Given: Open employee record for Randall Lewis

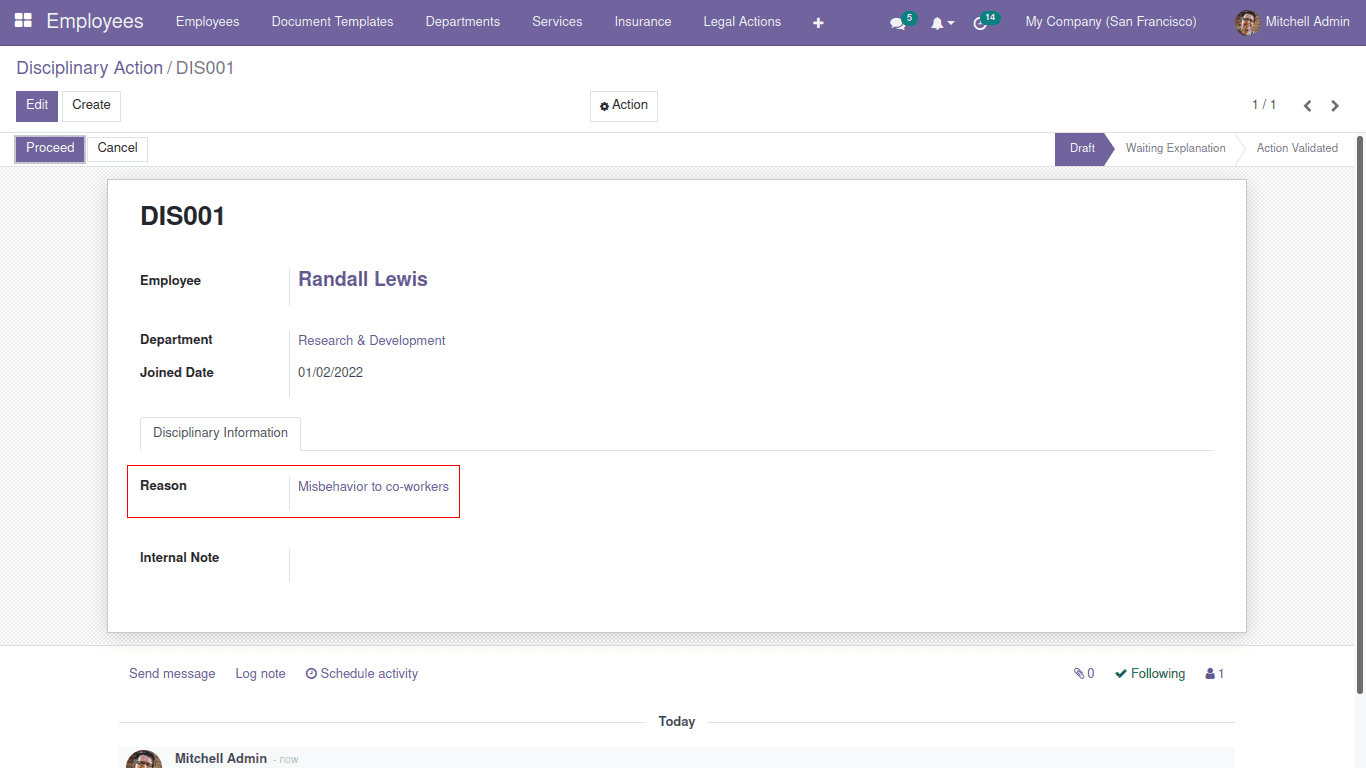Looking at the screenshot, I should (362, 279).
